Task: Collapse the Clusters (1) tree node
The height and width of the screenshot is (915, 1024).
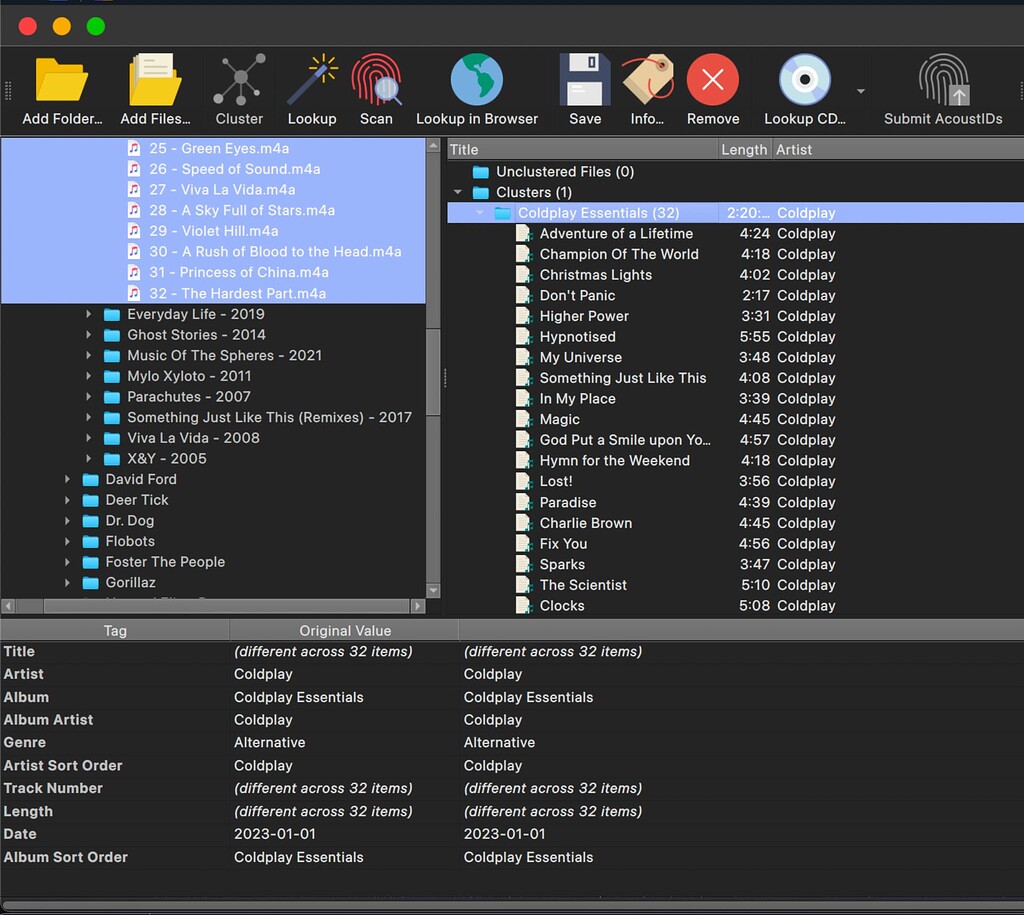Action: (x=458, y=192)
